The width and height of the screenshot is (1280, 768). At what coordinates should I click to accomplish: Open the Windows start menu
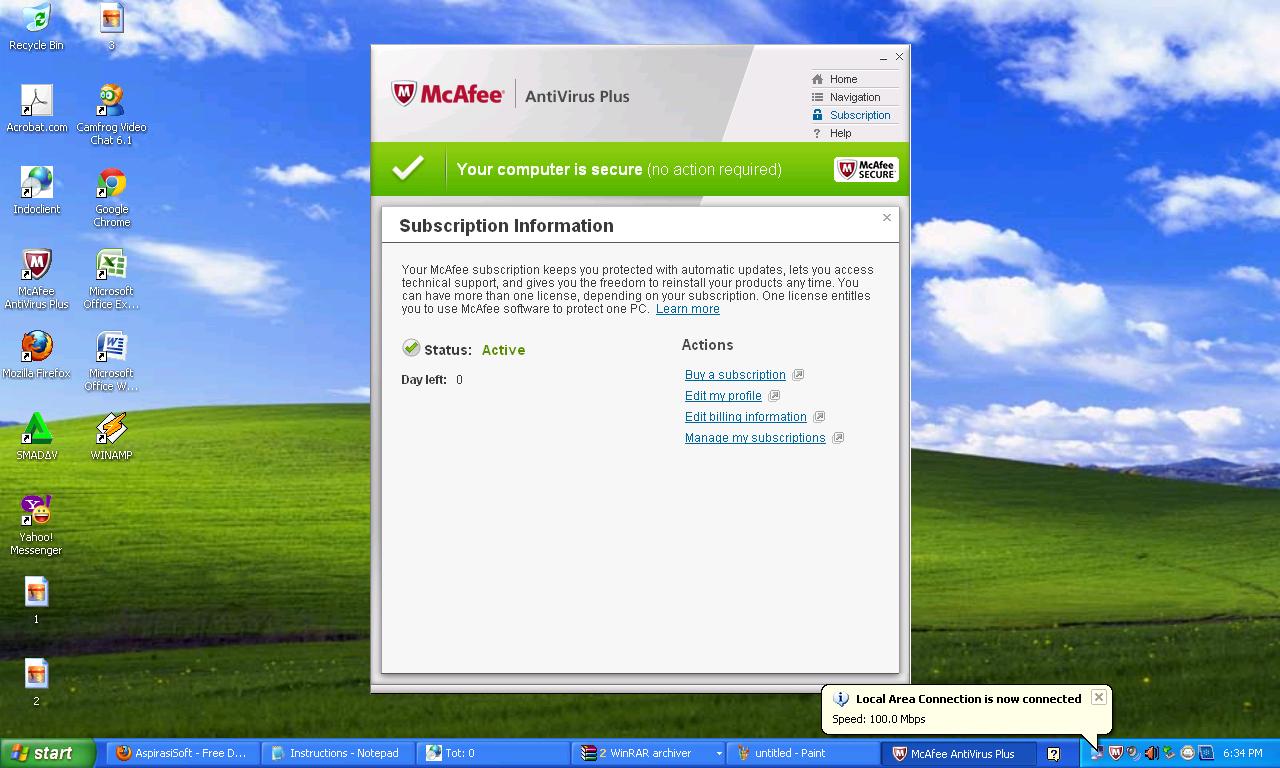(48, 753)
